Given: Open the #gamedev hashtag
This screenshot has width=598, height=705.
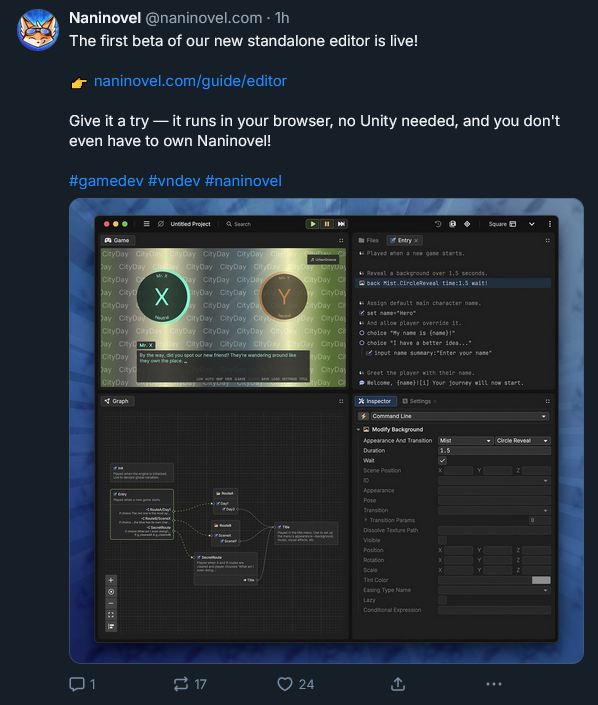Looking at the screenshot, I should point(106,181).
